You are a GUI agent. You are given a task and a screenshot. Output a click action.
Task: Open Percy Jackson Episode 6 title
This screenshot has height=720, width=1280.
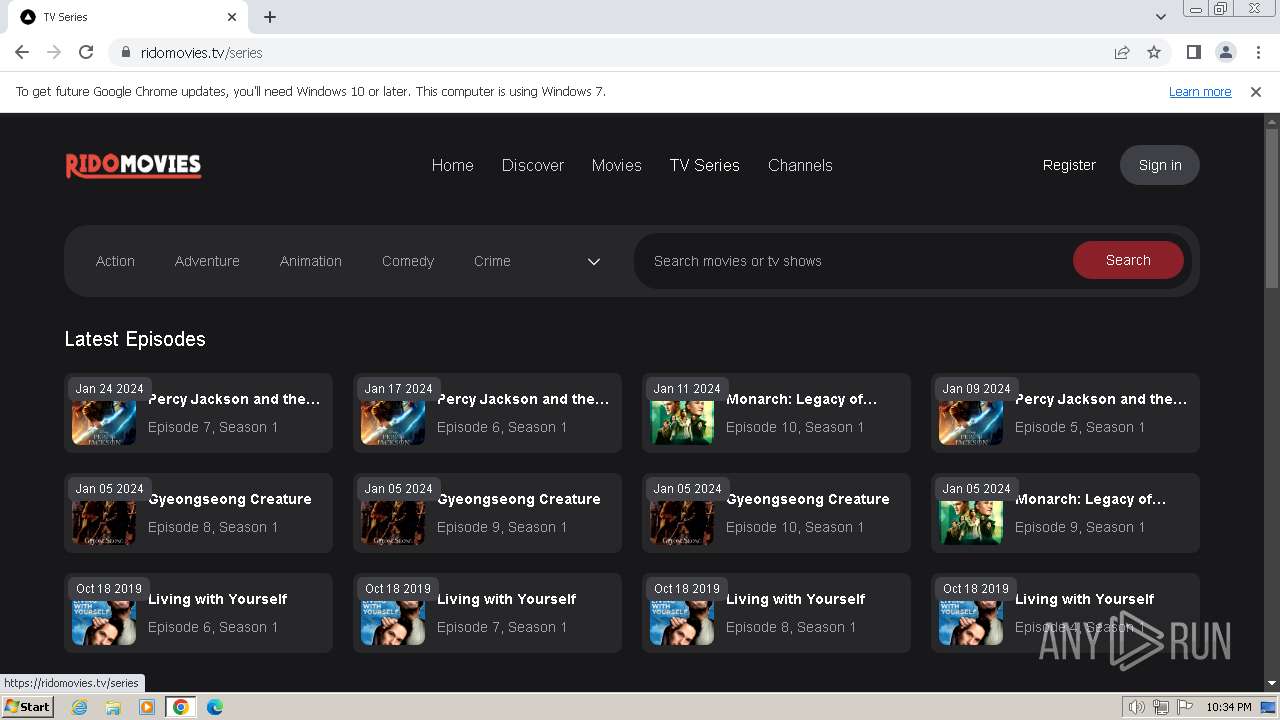pyautogui.click(x=522, y=399)
